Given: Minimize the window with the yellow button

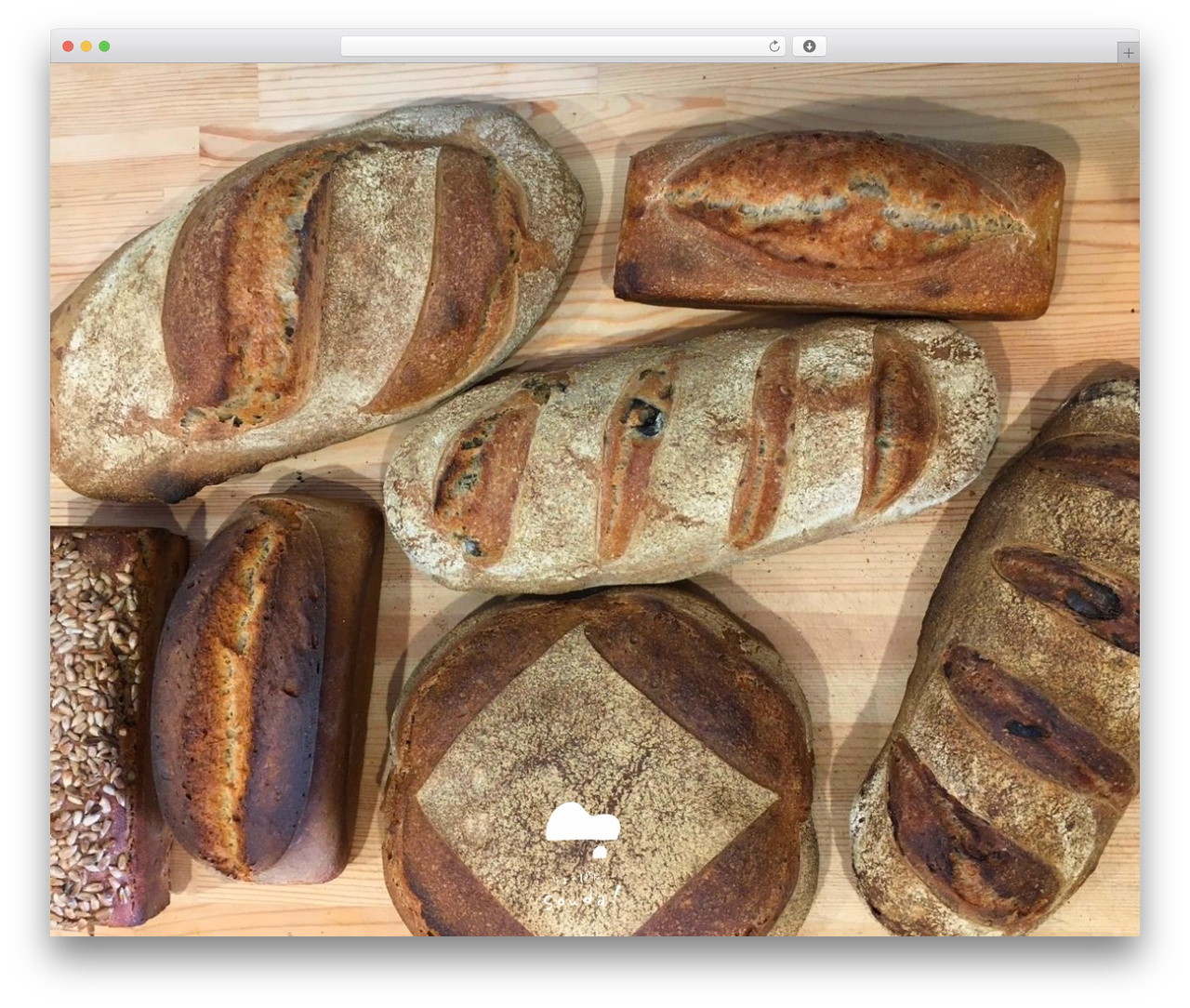Looking at the screenshot, I should tap(86, 46).
